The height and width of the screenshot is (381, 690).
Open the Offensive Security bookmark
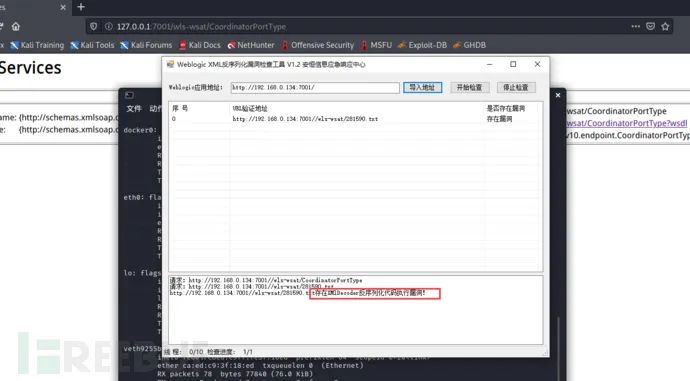tap(318, 45)
